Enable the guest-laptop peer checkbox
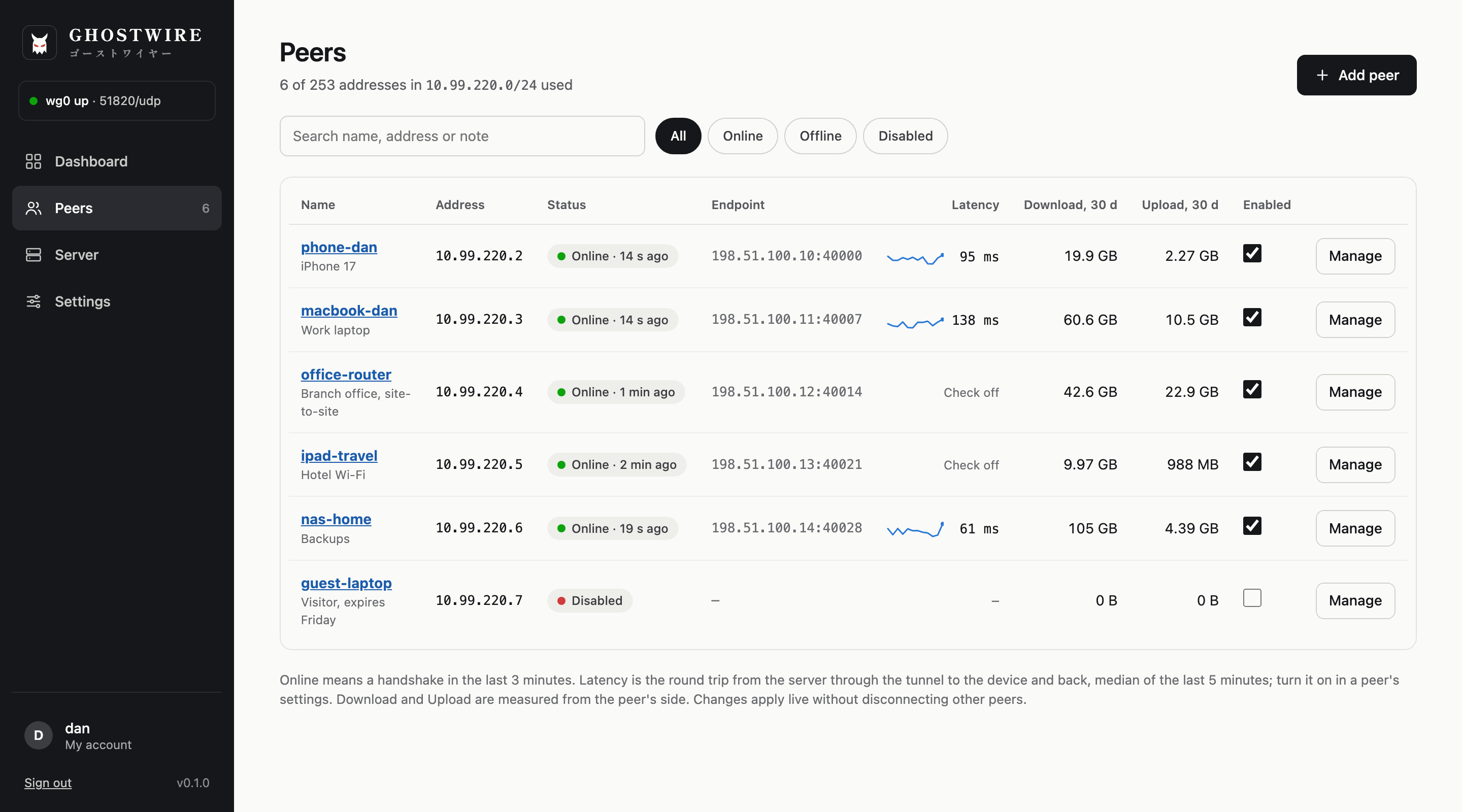 point(1252,599)
